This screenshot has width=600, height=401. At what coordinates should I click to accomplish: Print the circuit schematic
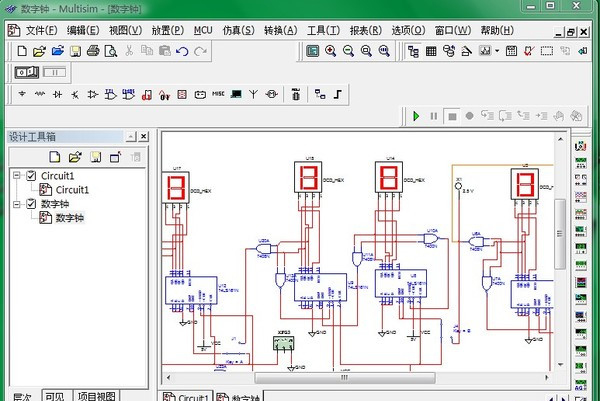(x=93, y=51)
